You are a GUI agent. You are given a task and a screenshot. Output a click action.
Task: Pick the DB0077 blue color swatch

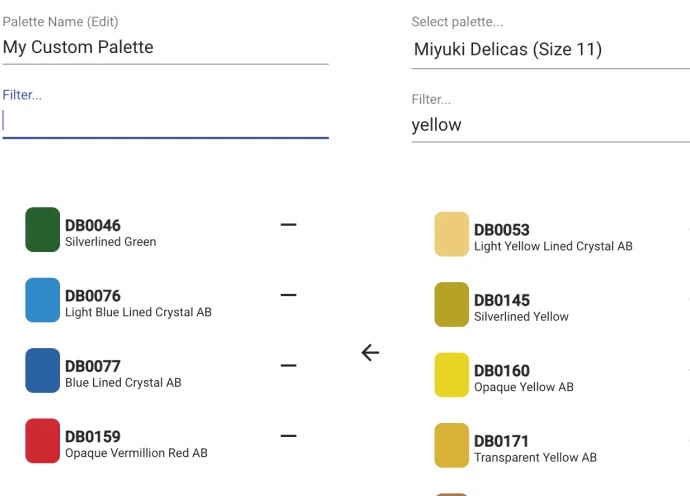(x=43, y=370)
